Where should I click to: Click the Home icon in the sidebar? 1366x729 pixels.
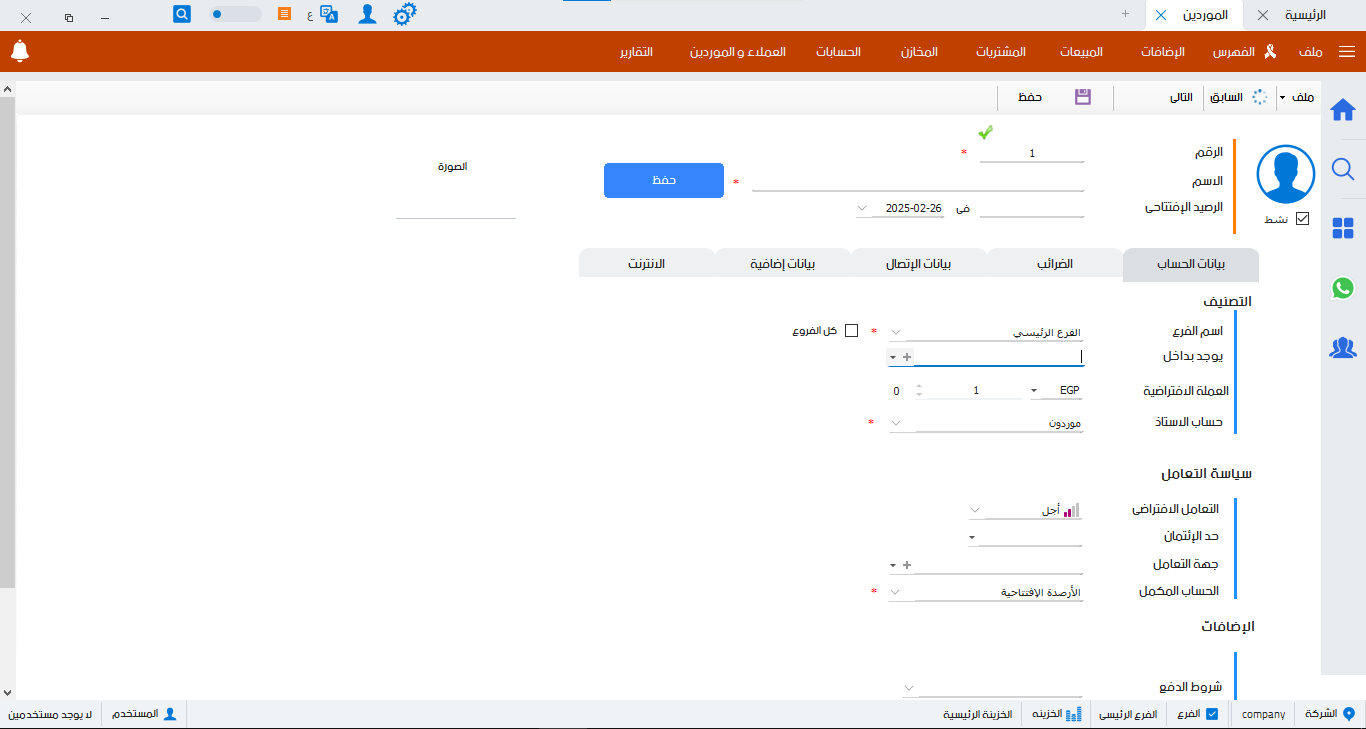1343,109
